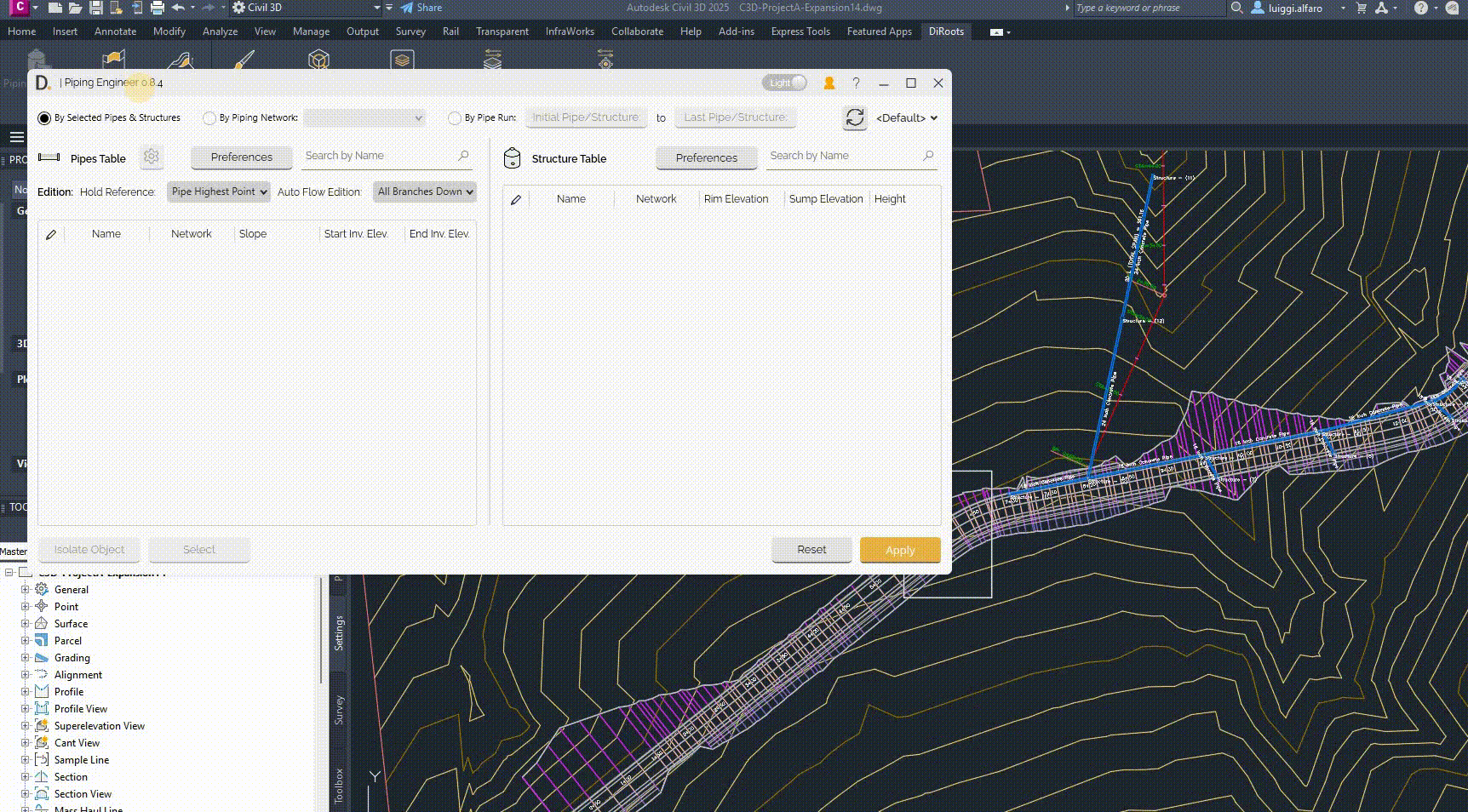
Task: Click the Pipes Table settings gear icon
Action: (152, 157)
